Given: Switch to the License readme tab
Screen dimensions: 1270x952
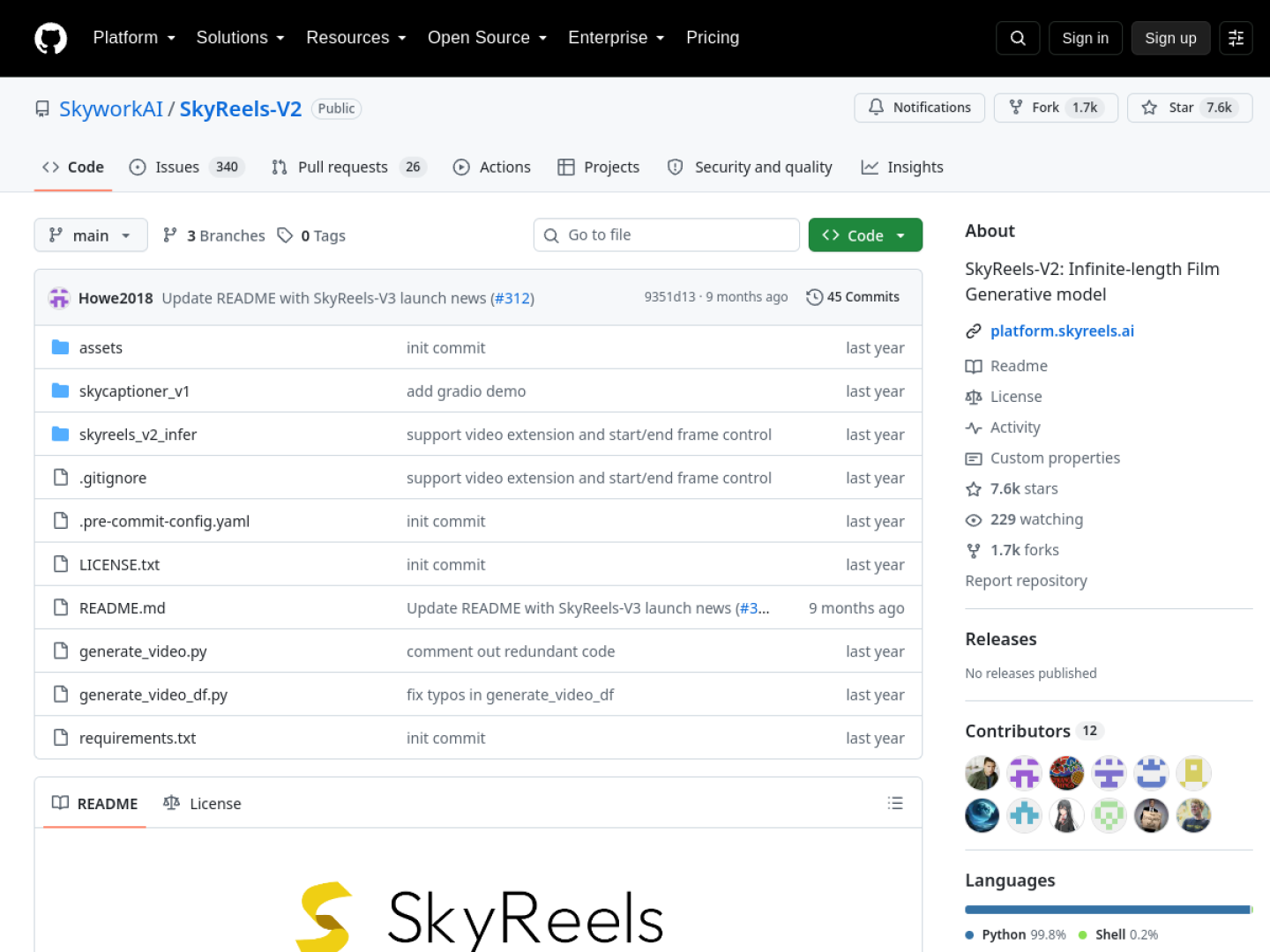Looking at the screenshot, I should 202,803.
